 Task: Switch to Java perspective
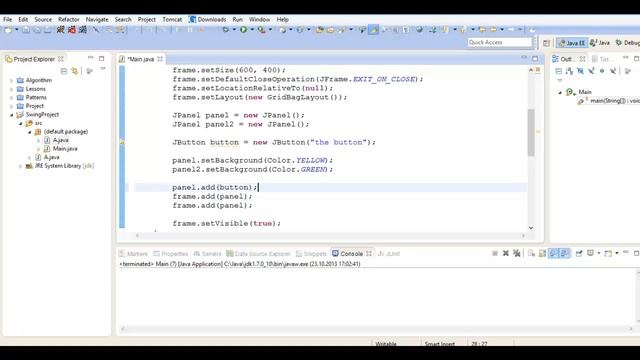pyautogui.click(x=600, y=43)
